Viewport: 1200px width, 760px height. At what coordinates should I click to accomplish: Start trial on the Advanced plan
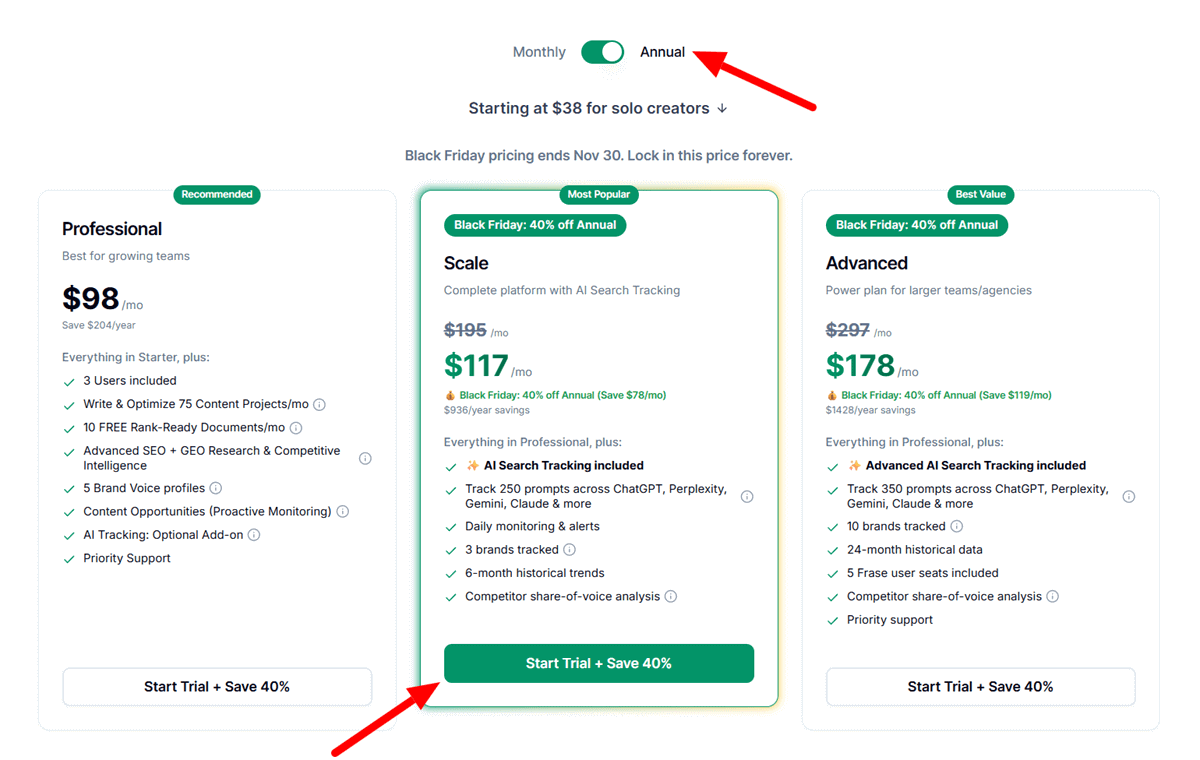[980, 687]
